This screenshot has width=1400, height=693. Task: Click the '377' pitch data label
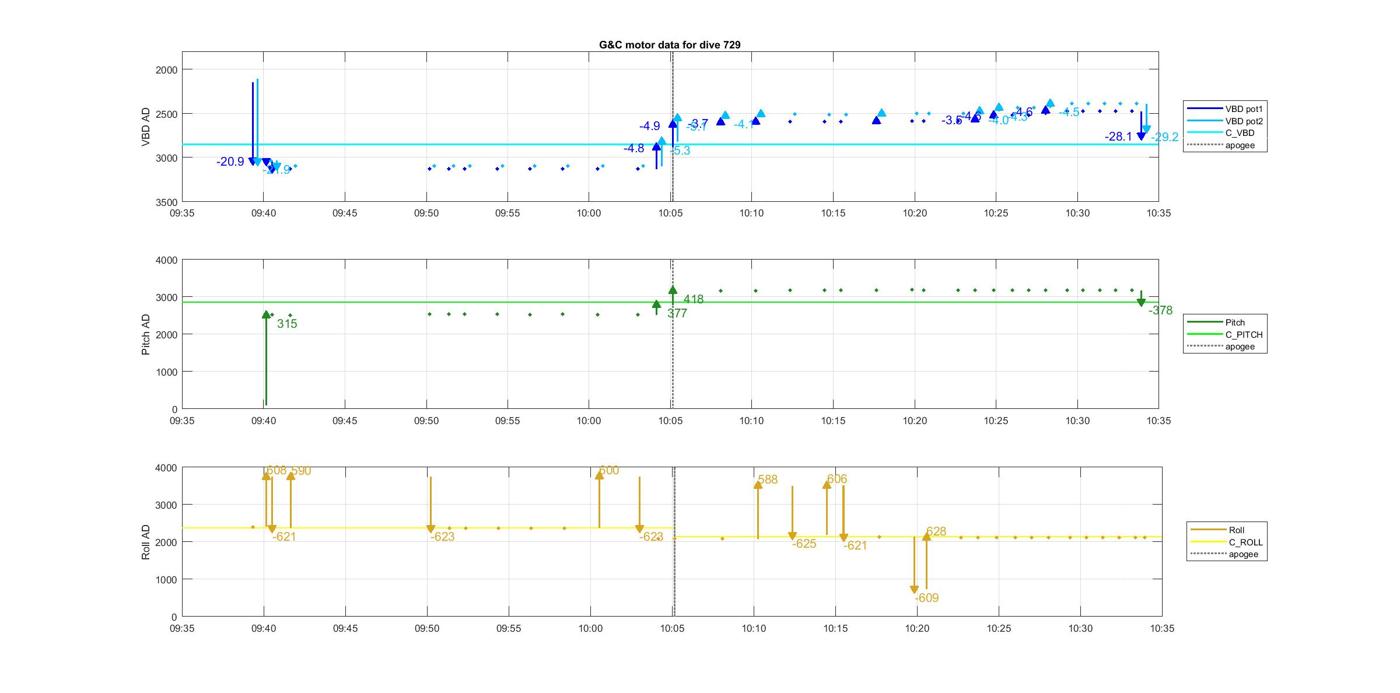point(677,314)
